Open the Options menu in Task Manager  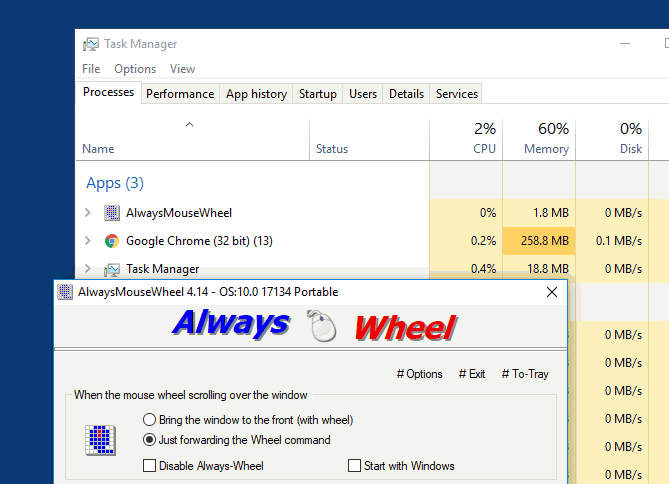pyautogui.click(x=135, y=69)
